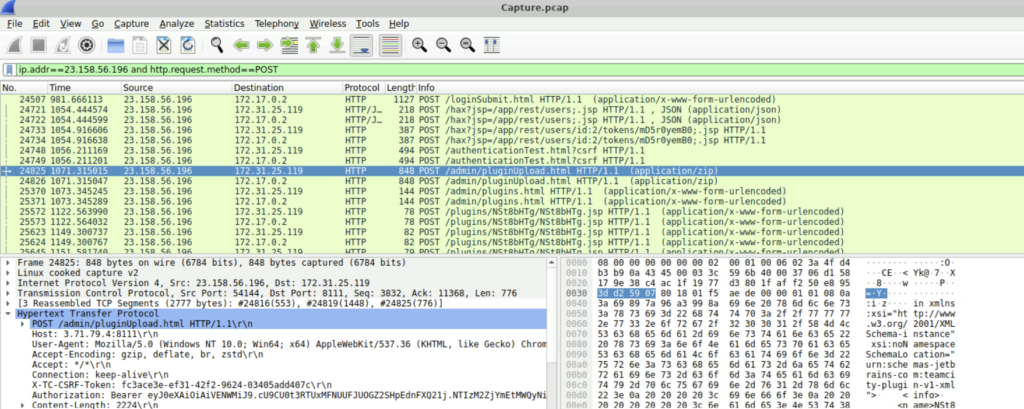
Task: Click the Zoom in magnifier icon
Action: tap(419, 45)
